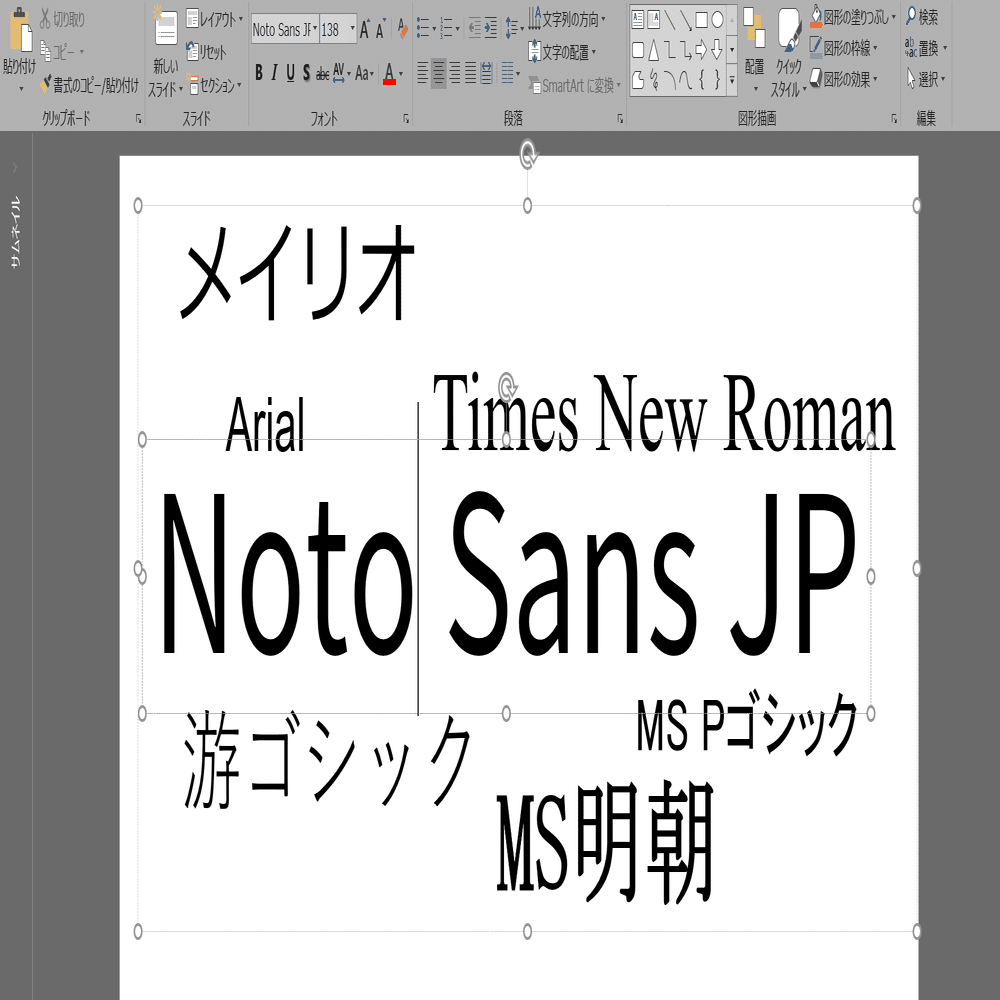The height and width of the screenshot is (1000, 1000).
Task: Click the Times New Roman text on slide
Action: [664, 413]
